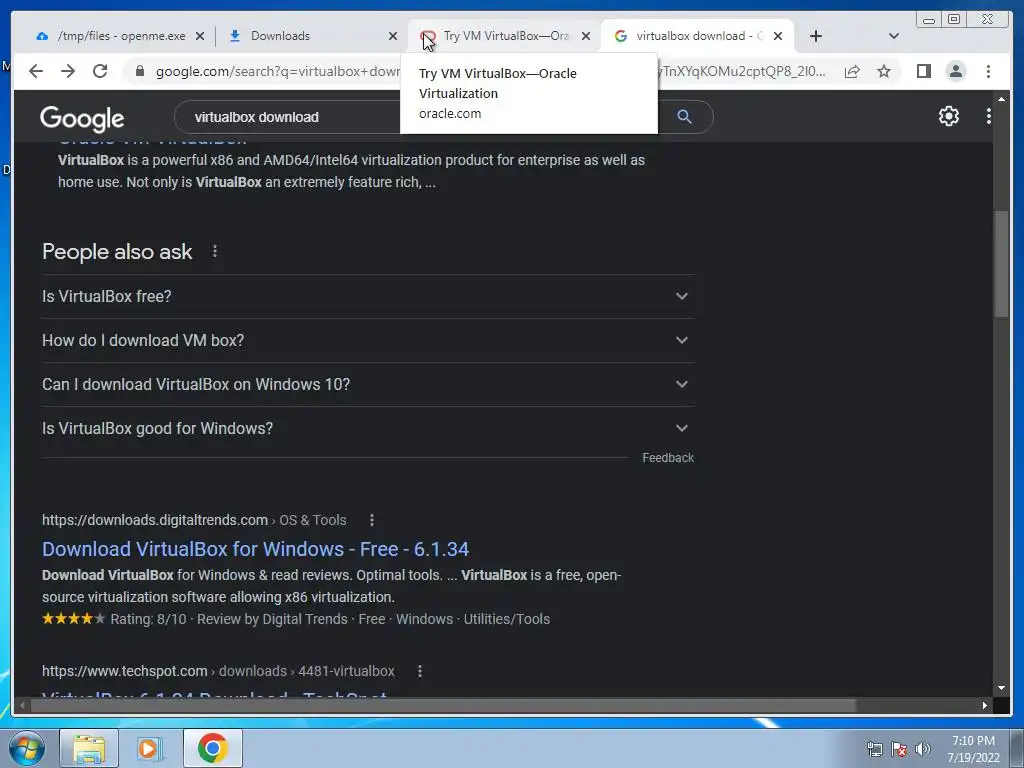Click the www.techspot.com URL
Screen dimensions: 1024x768
point(124,671)
